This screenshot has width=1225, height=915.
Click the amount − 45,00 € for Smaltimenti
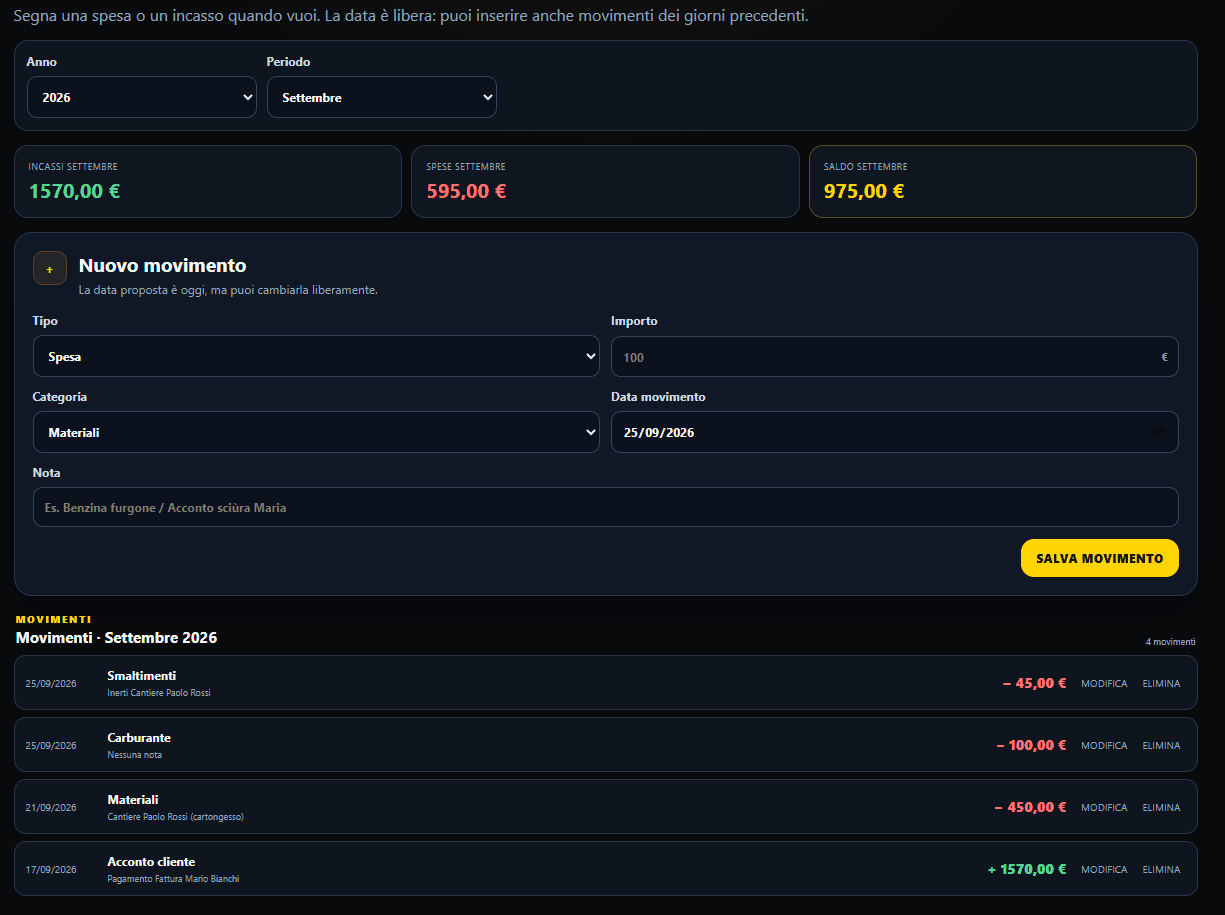coord(1034,684)
